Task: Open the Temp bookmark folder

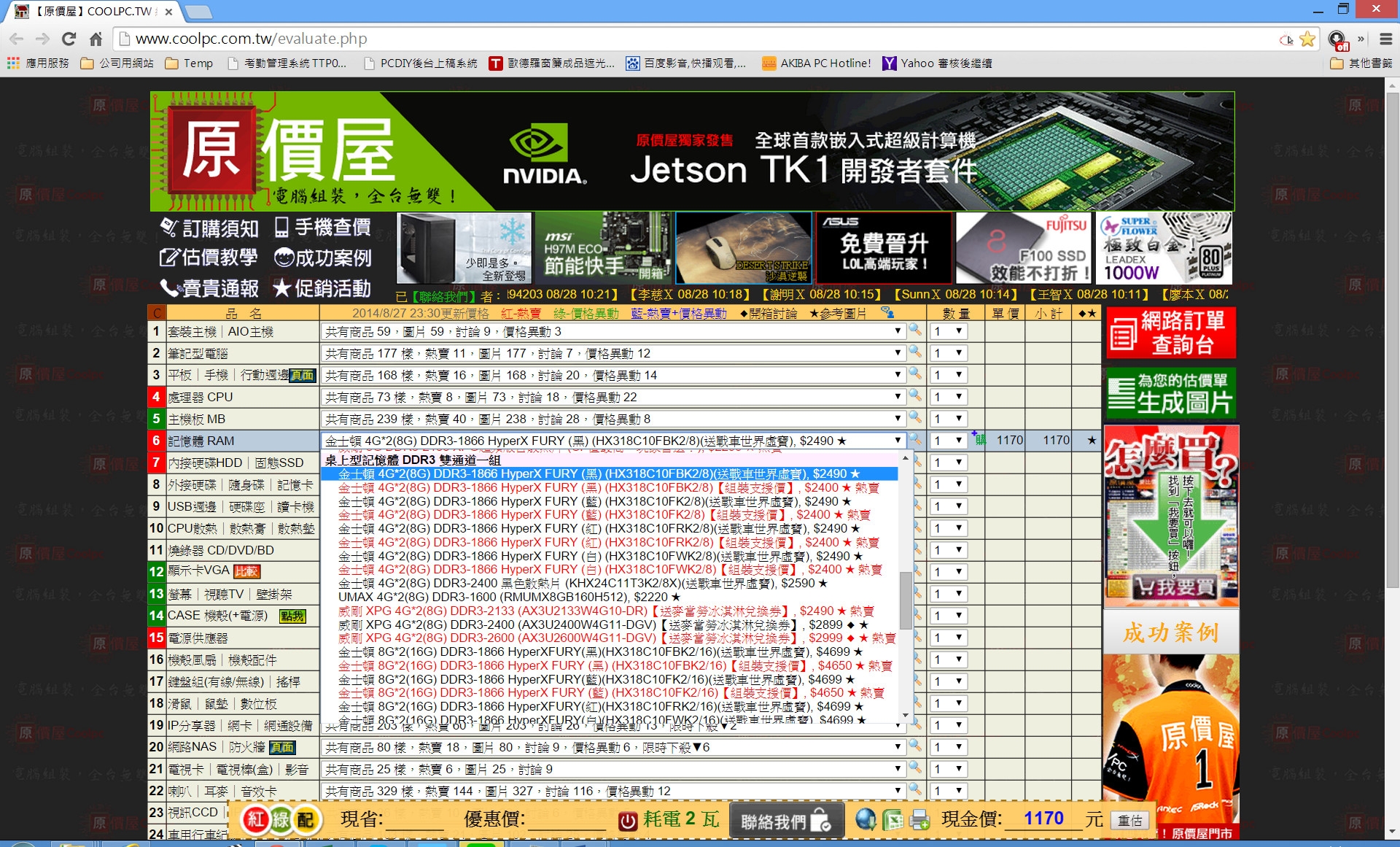Action: coord(190,63)
